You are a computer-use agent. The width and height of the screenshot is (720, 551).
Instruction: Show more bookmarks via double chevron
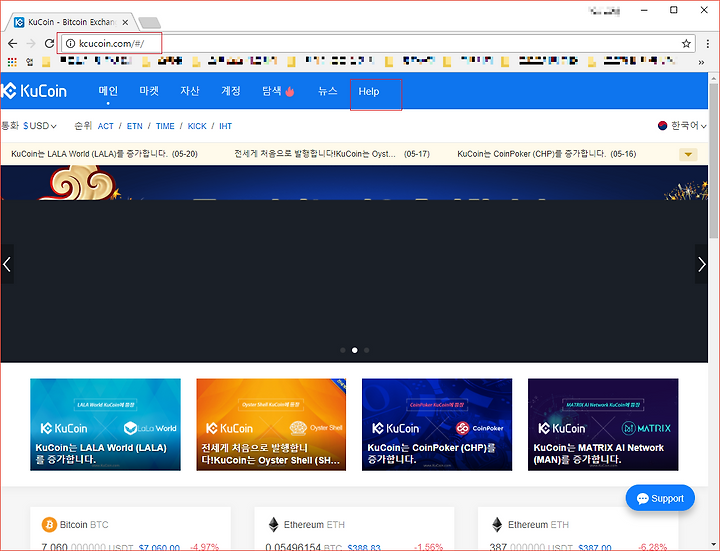point(701,62)
